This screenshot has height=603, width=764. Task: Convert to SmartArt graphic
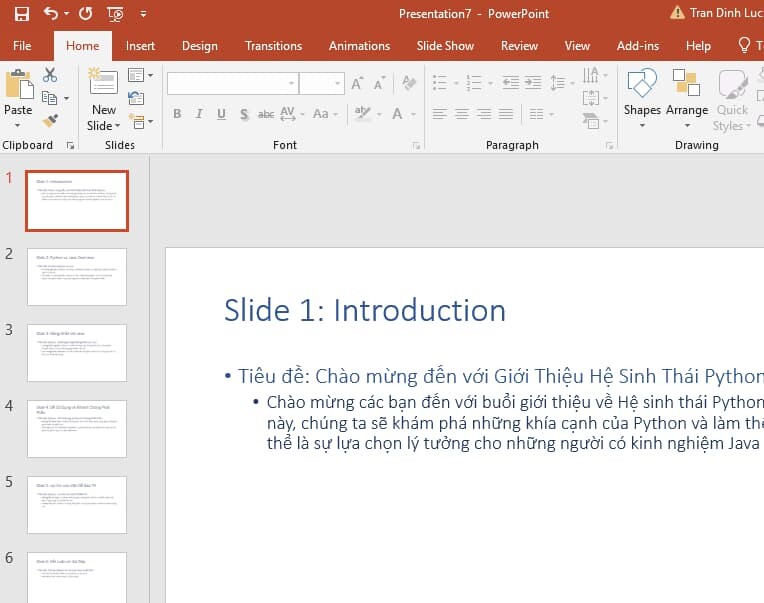coord(595,120)
